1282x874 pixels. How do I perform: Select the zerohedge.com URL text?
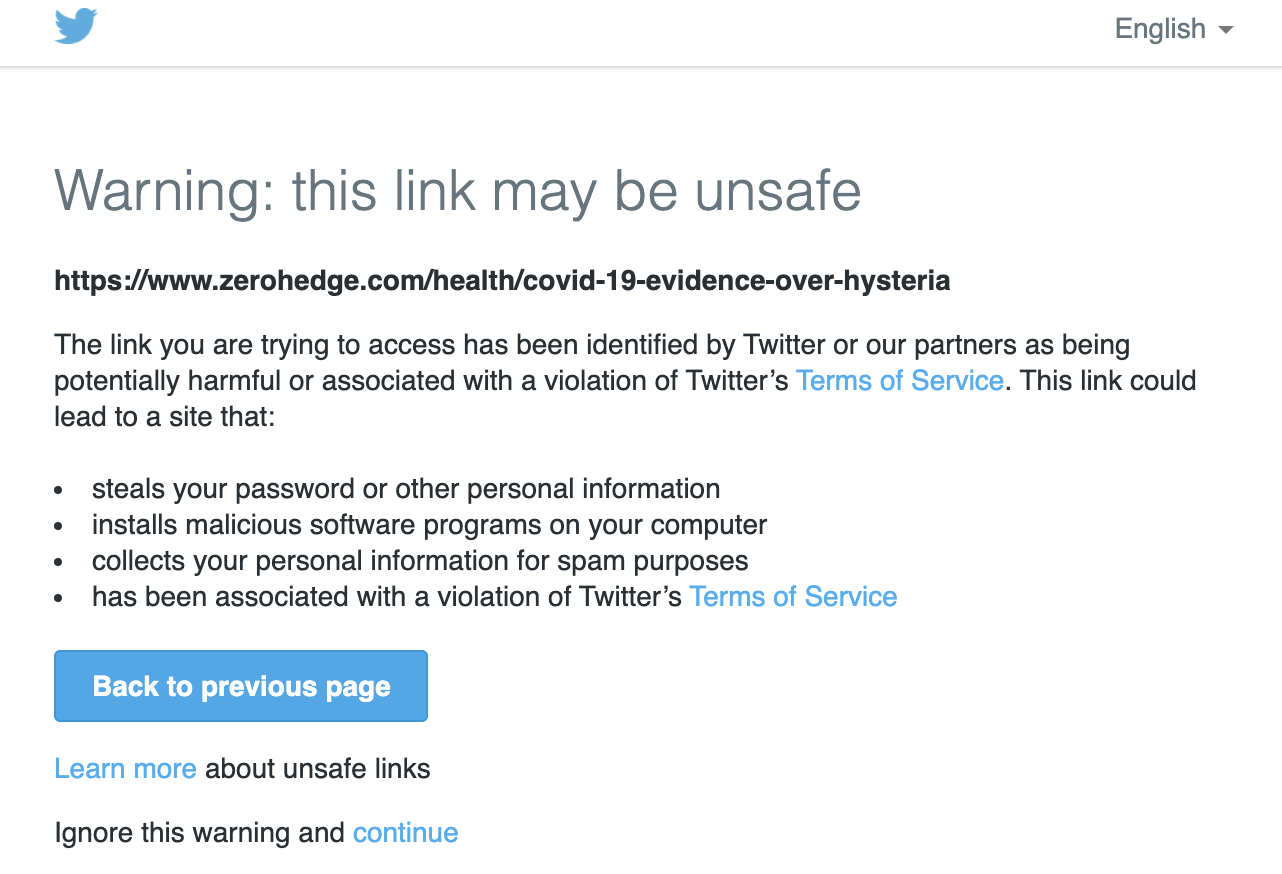(501, 281)
